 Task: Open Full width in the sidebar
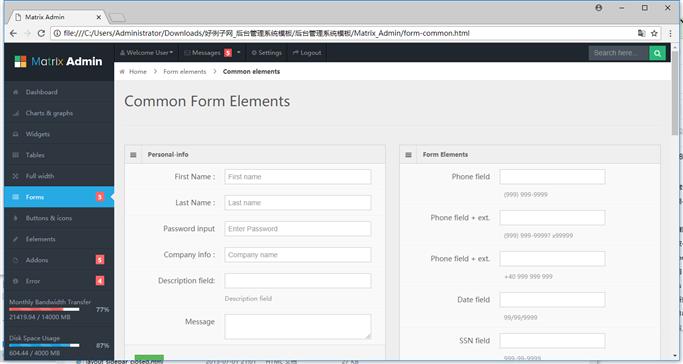[59, 176]
